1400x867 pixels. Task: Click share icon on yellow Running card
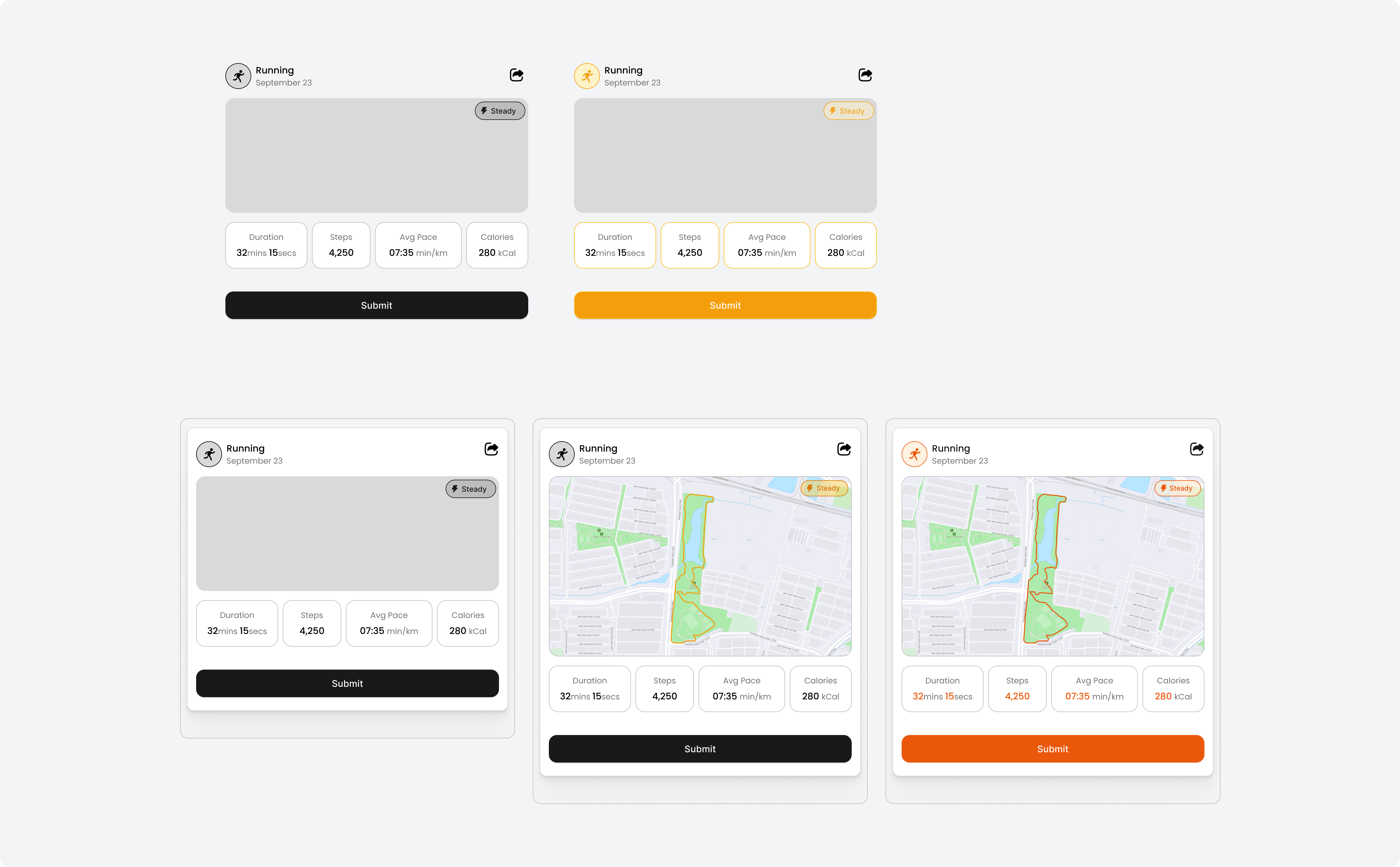tap(865, 75)
